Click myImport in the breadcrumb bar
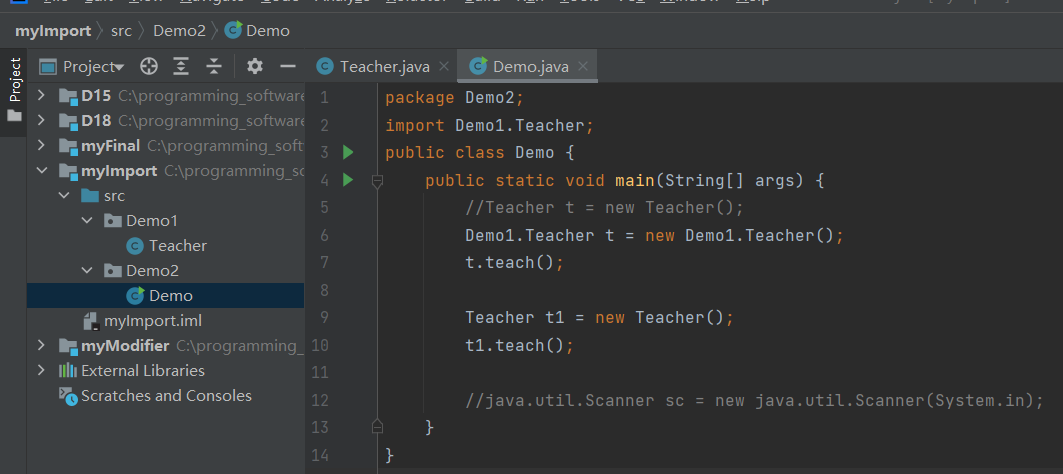 click(x=53, y=31)
